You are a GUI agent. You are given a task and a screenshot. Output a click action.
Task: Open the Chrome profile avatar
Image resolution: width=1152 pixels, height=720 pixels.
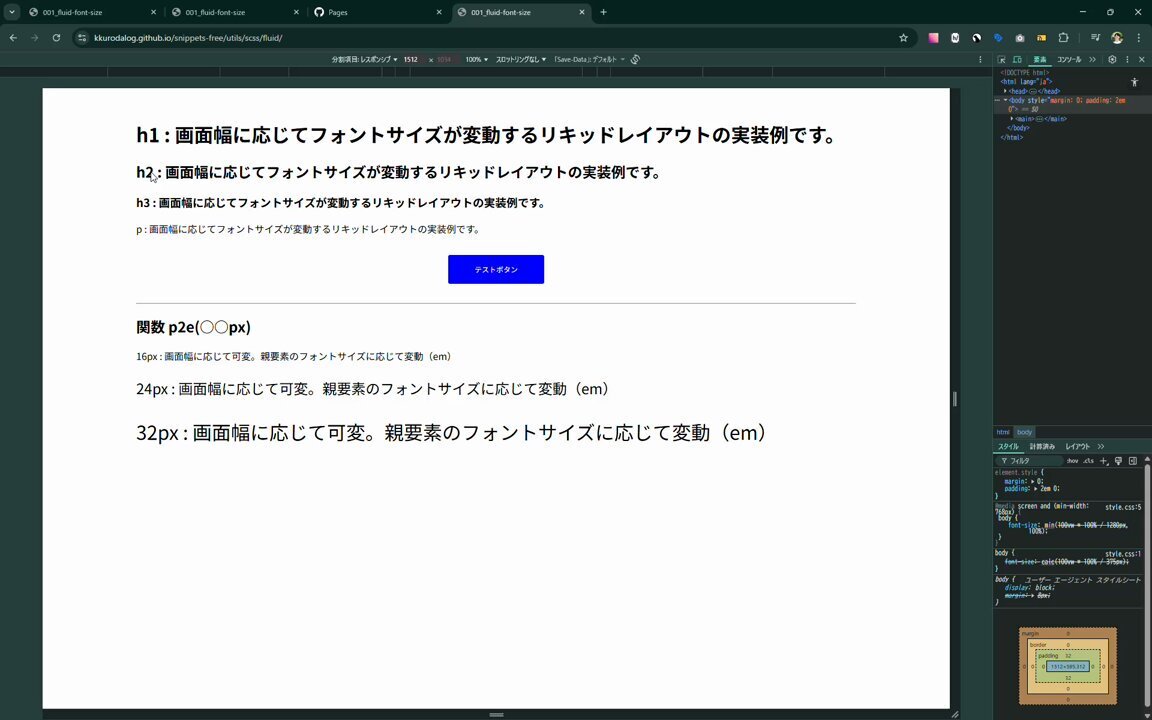pyautogui.click(x=1117, y=37)
